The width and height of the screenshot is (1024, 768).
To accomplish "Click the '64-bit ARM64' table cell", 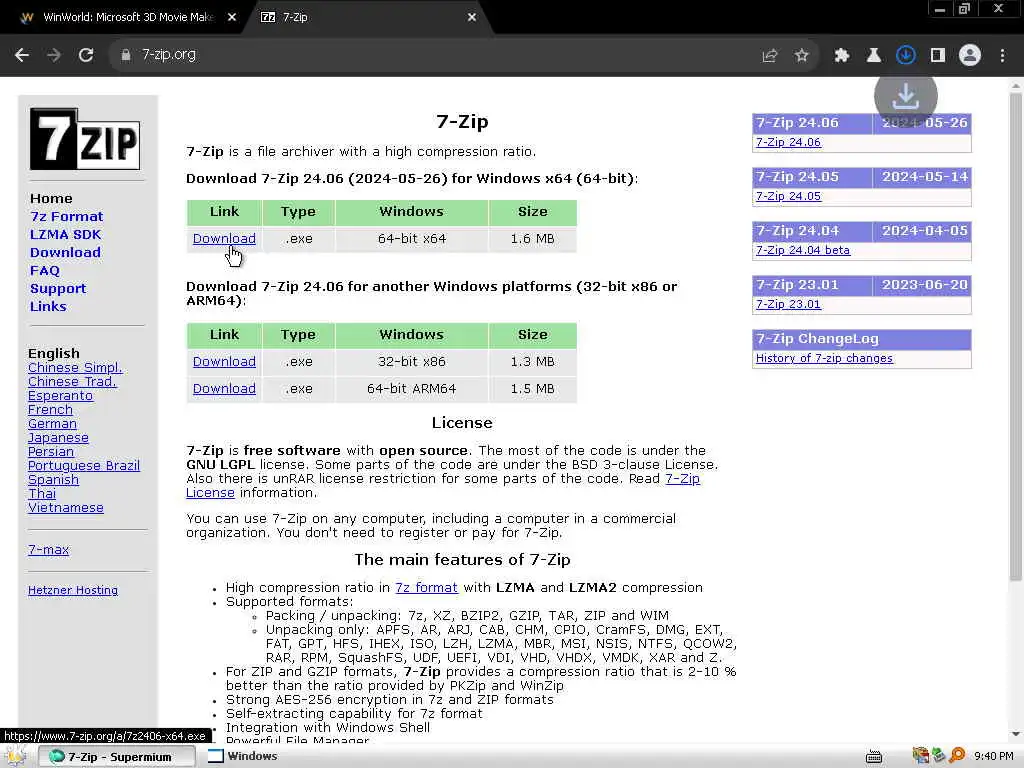I will point(411,389).
